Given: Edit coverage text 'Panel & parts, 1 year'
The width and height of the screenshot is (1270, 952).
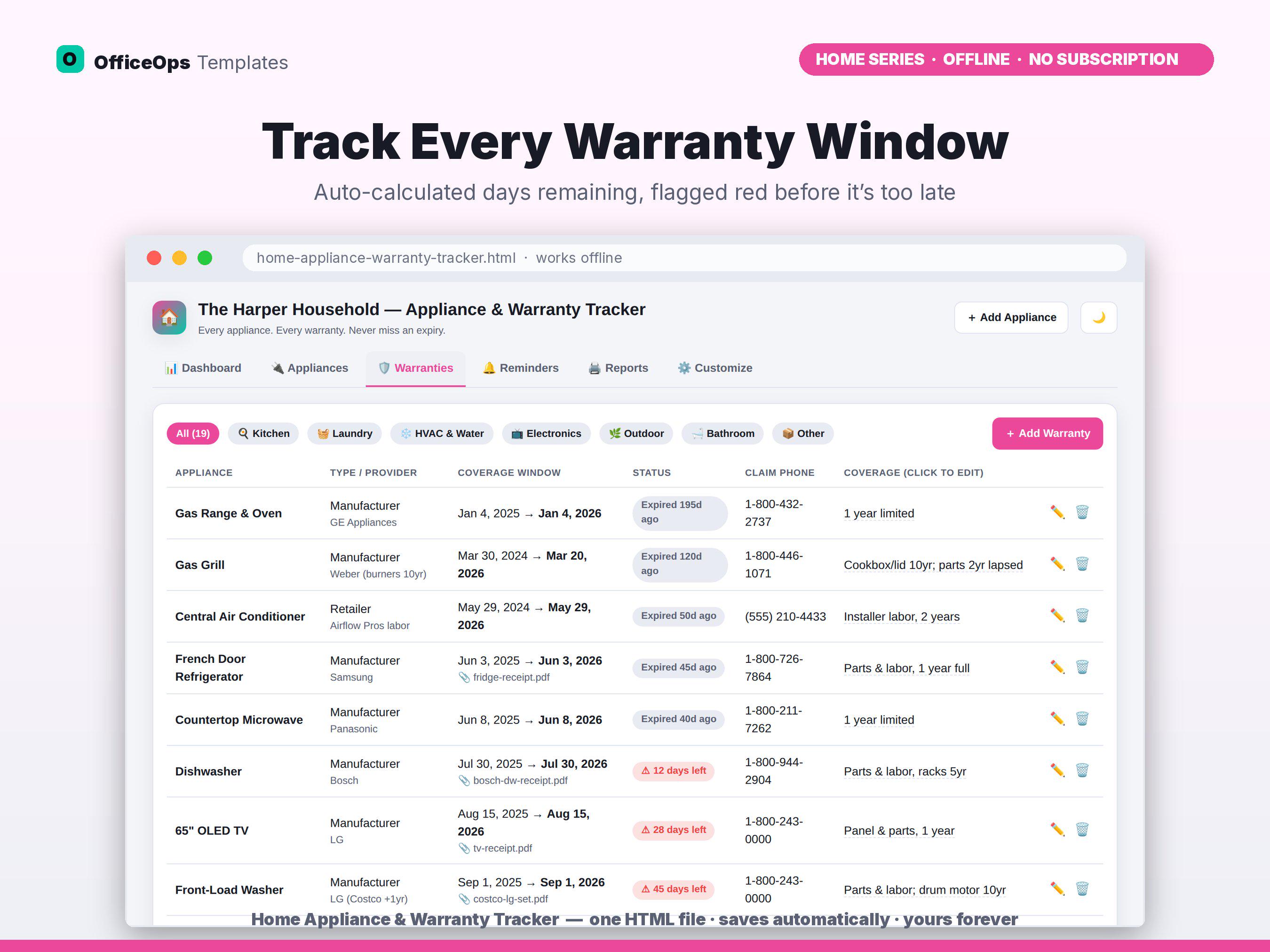Looking at the screenshot, I should coord(899,830).
